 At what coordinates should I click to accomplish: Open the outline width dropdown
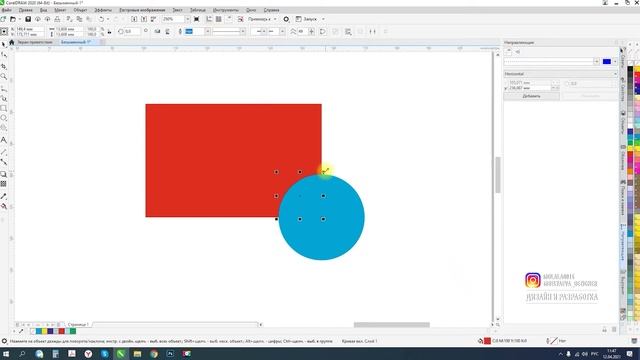tap(207, 31)
